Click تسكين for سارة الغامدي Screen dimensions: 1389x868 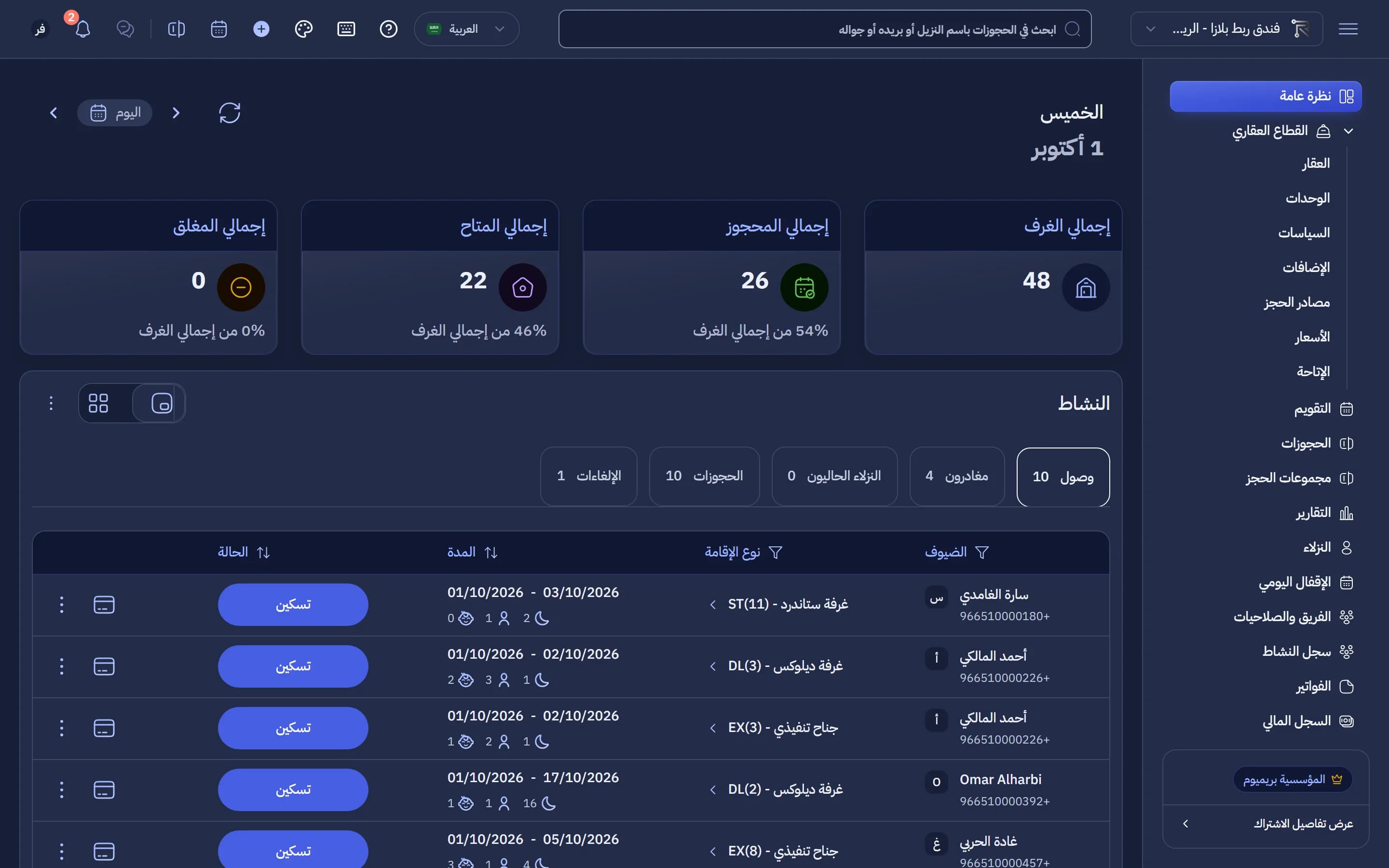[x=293, y=605]
